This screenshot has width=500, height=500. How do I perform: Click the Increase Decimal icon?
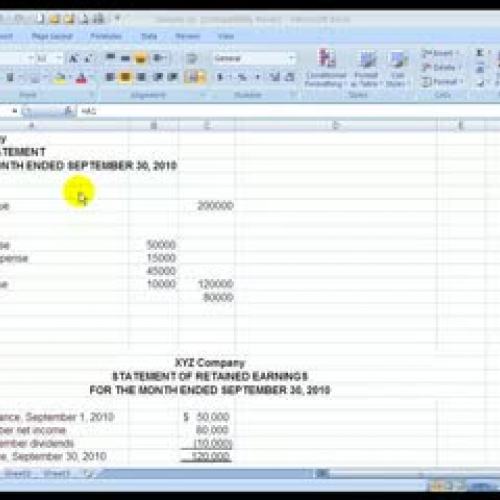point(275,77)
